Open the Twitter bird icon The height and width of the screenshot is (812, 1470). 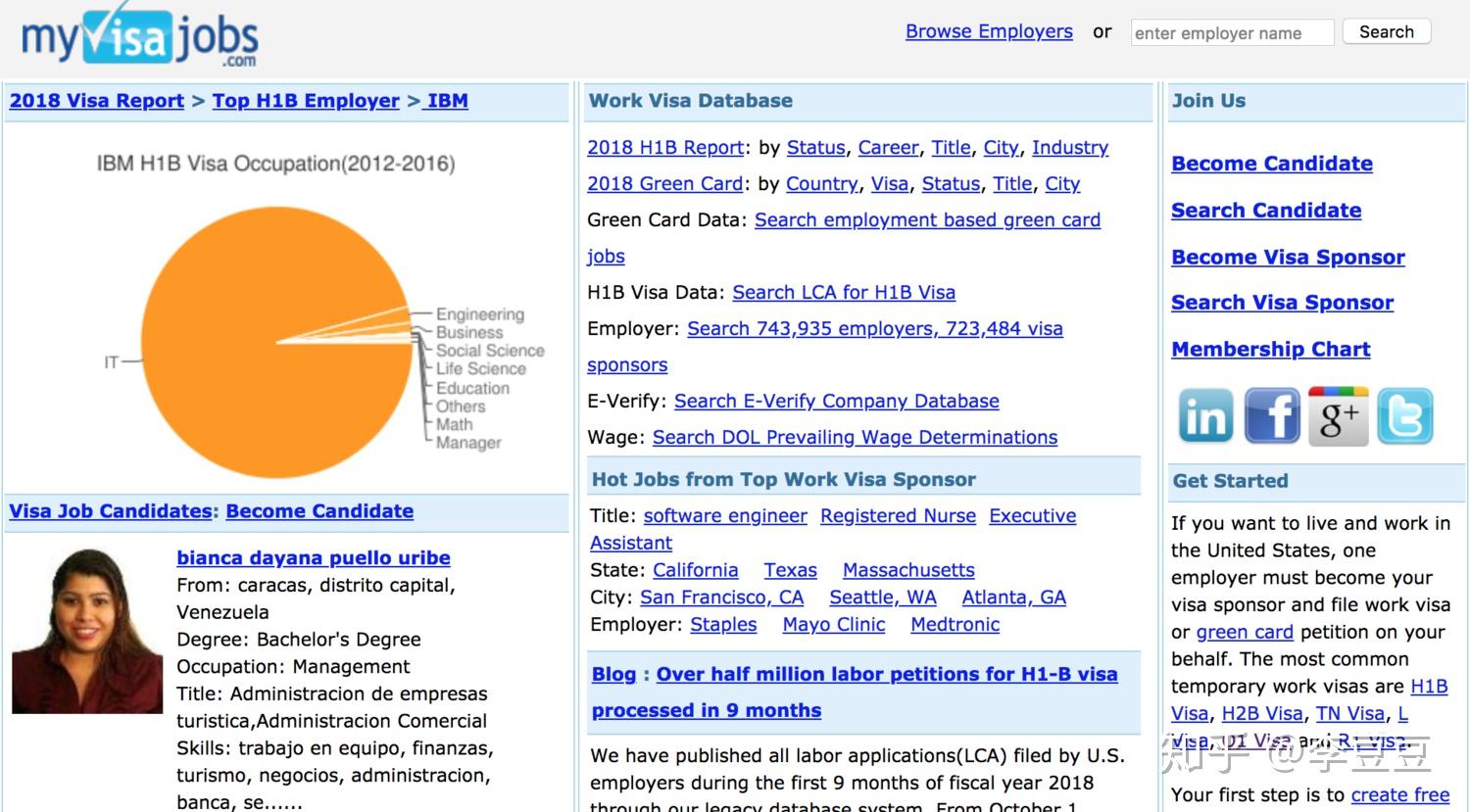1404,416
